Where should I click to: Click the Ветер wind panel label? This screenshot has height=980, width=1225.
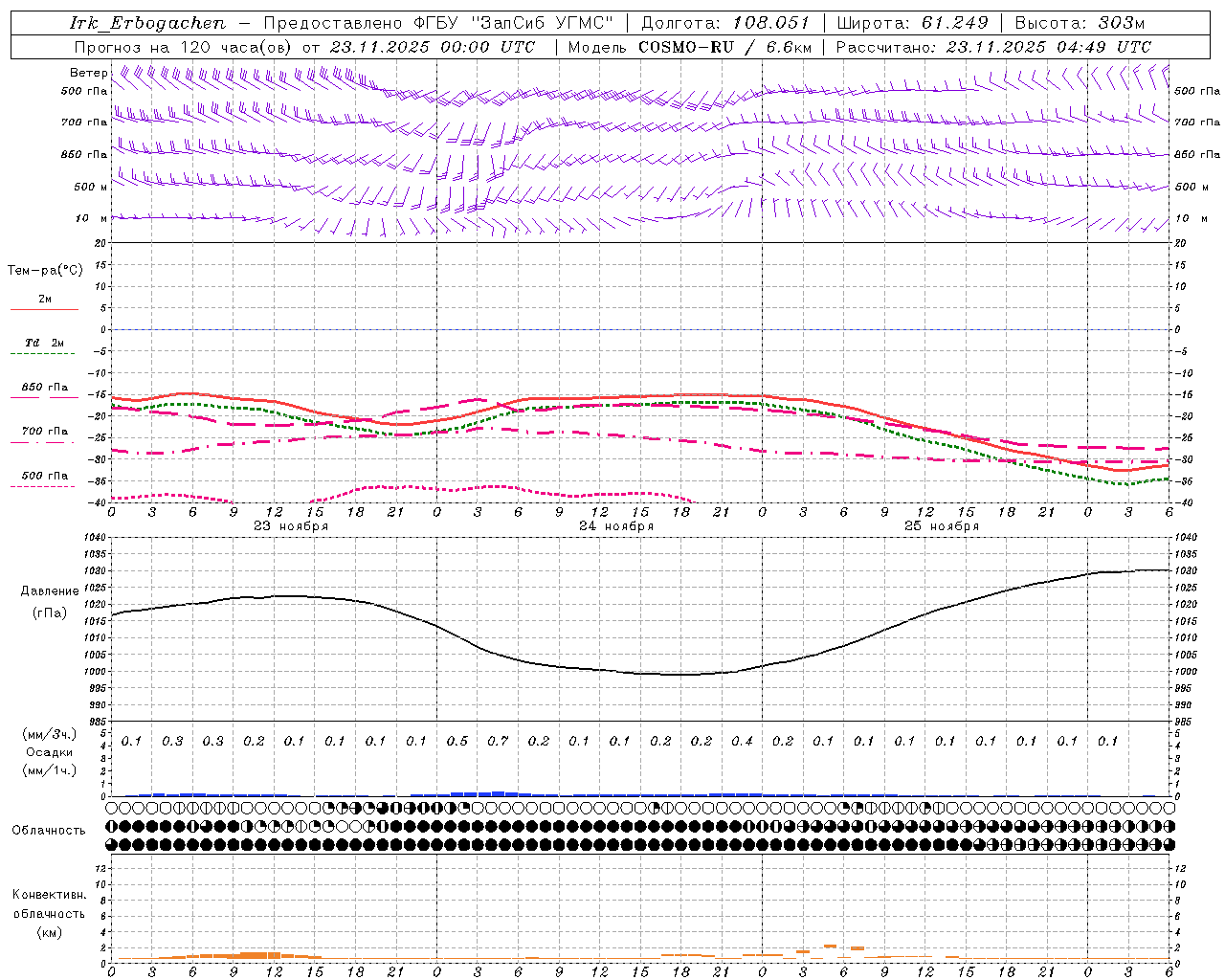[x=88, y=73]
